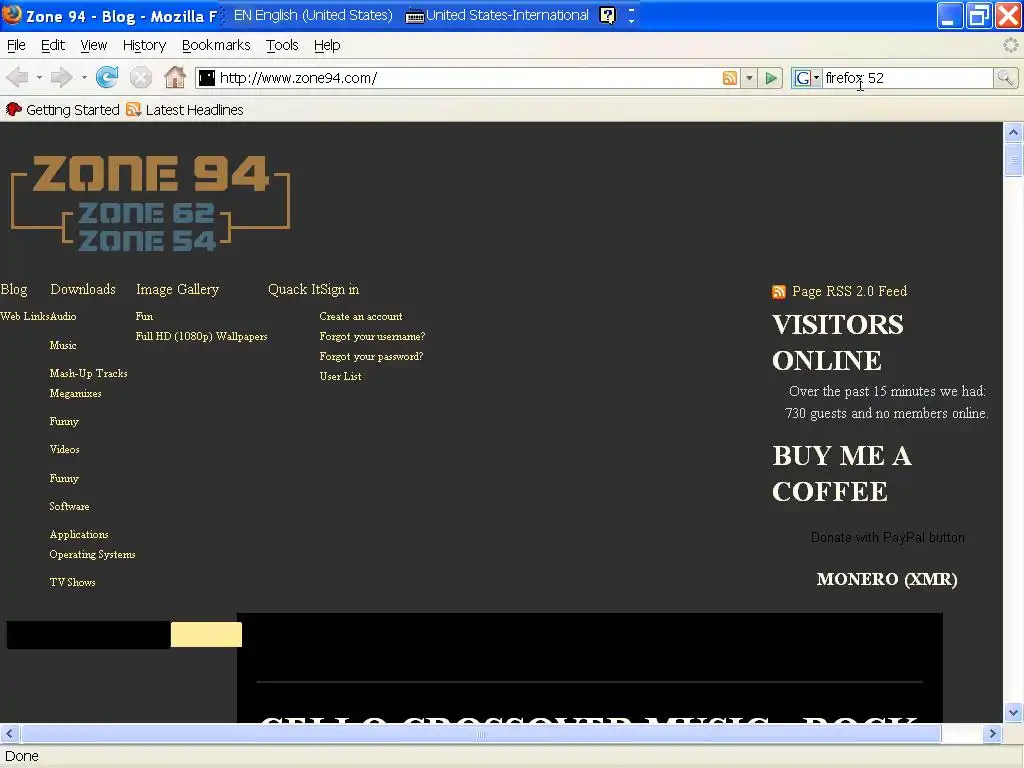The height and width of the screenshot is (768, 1024).
Task: Click the horizontal scrollbar left arrow
Action: pyautogui.click(x=10, y=734)
